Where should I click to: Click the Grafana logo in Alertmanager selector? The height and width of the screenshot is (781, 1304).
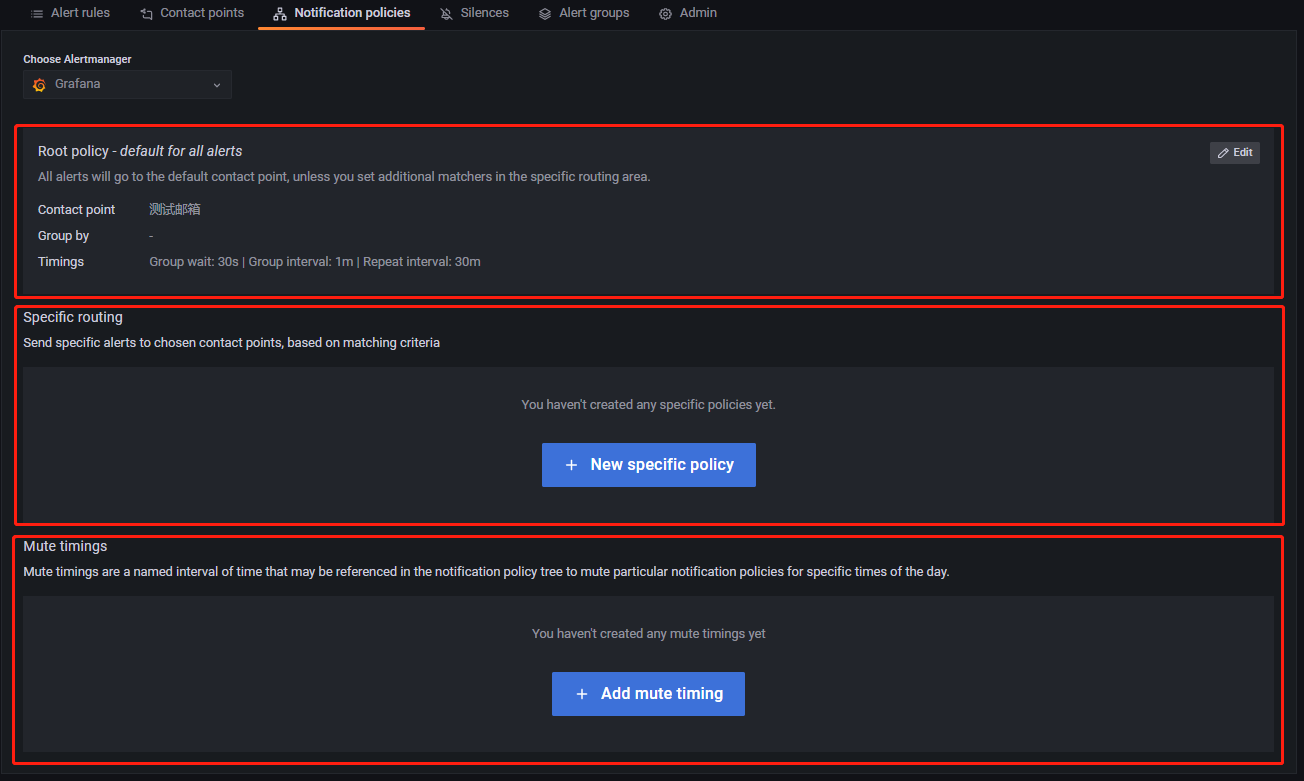click(x=40, y=85)
